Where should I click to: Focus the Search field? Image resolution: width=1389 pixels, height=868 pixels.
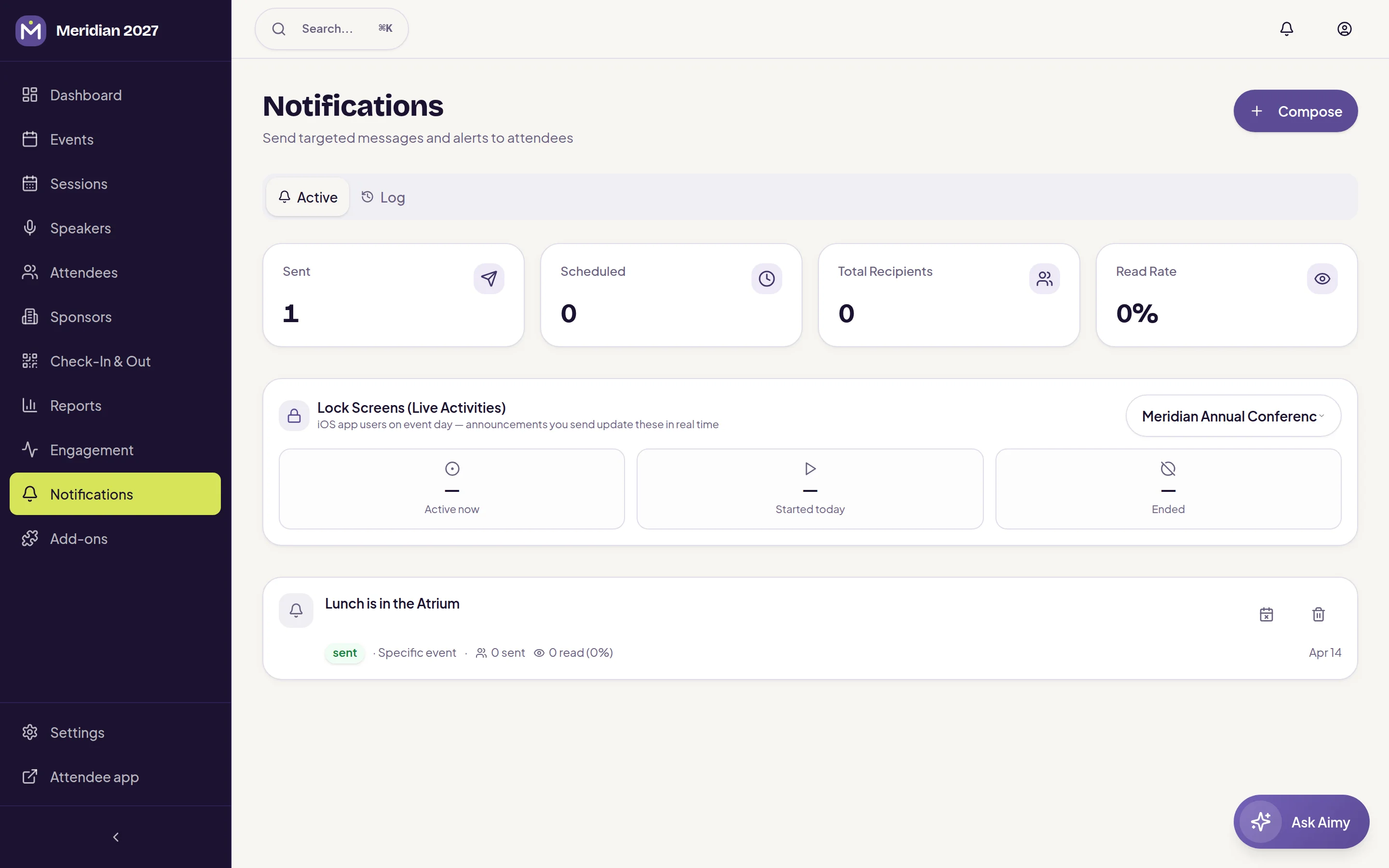[332, 29]
